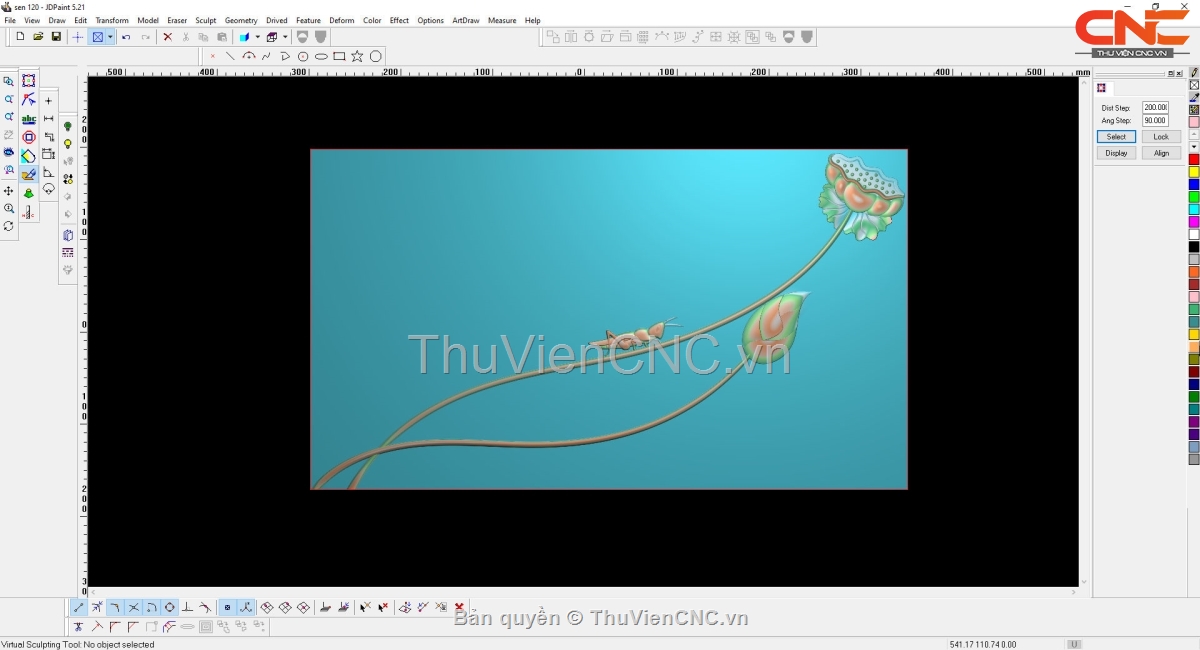This screenshot has width=1200, height=650.
Task: Click the angle measure icon
Action: (48, 173)
